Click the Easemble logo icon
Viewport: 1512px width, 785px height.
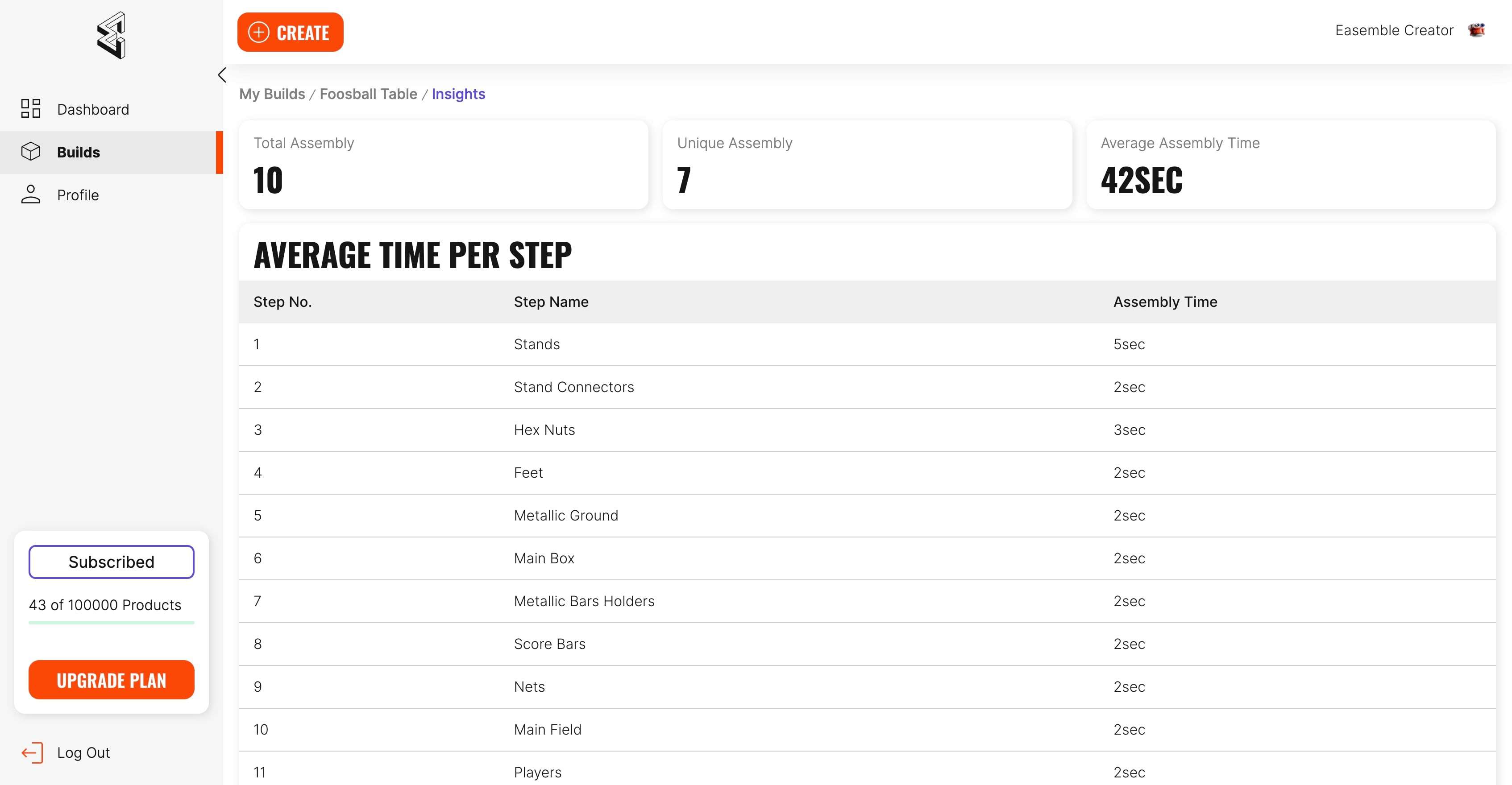pyautogui.click(x=112, y=35)
